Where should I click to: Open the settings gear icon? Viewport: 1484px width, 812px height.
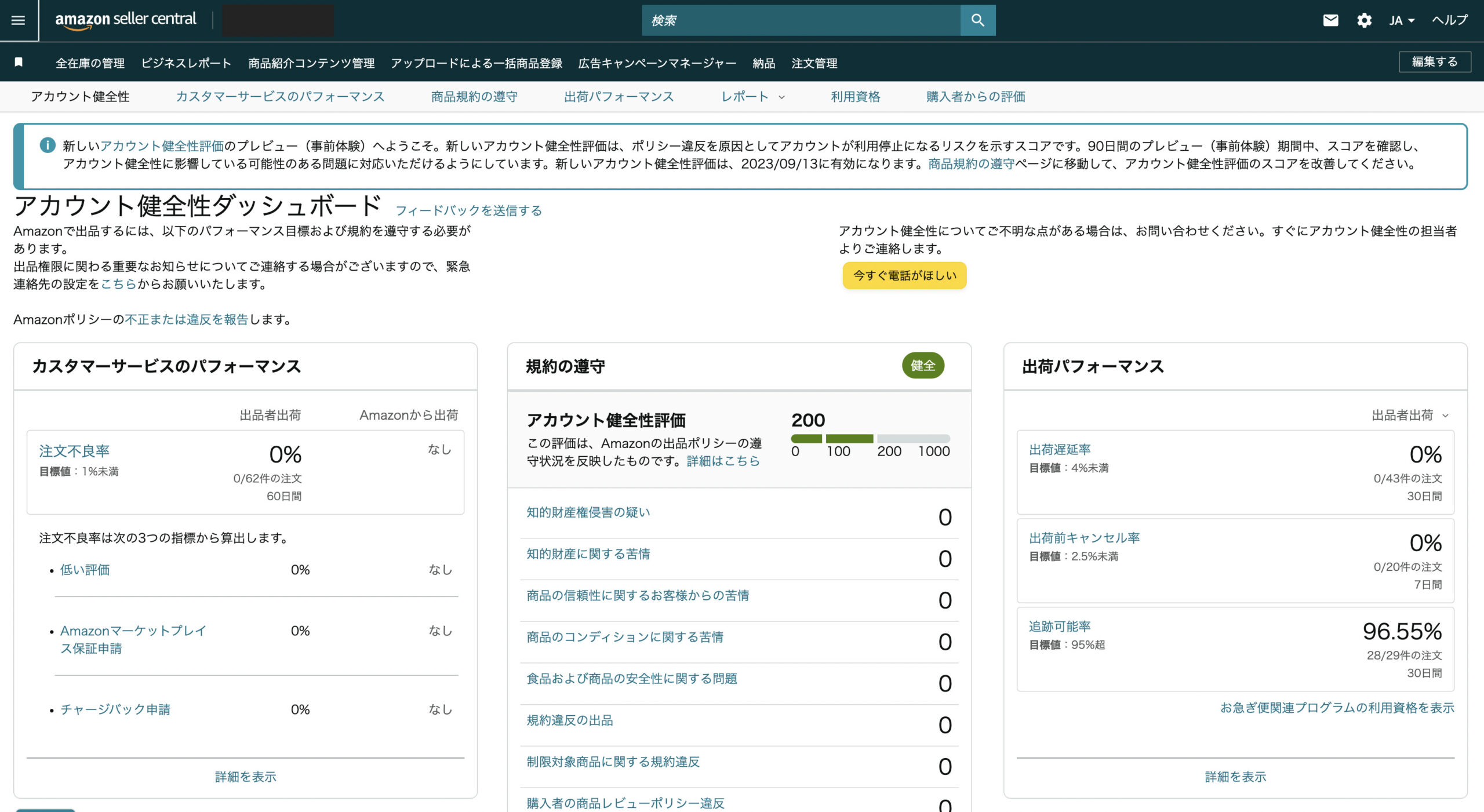[x=1365, y=20]
